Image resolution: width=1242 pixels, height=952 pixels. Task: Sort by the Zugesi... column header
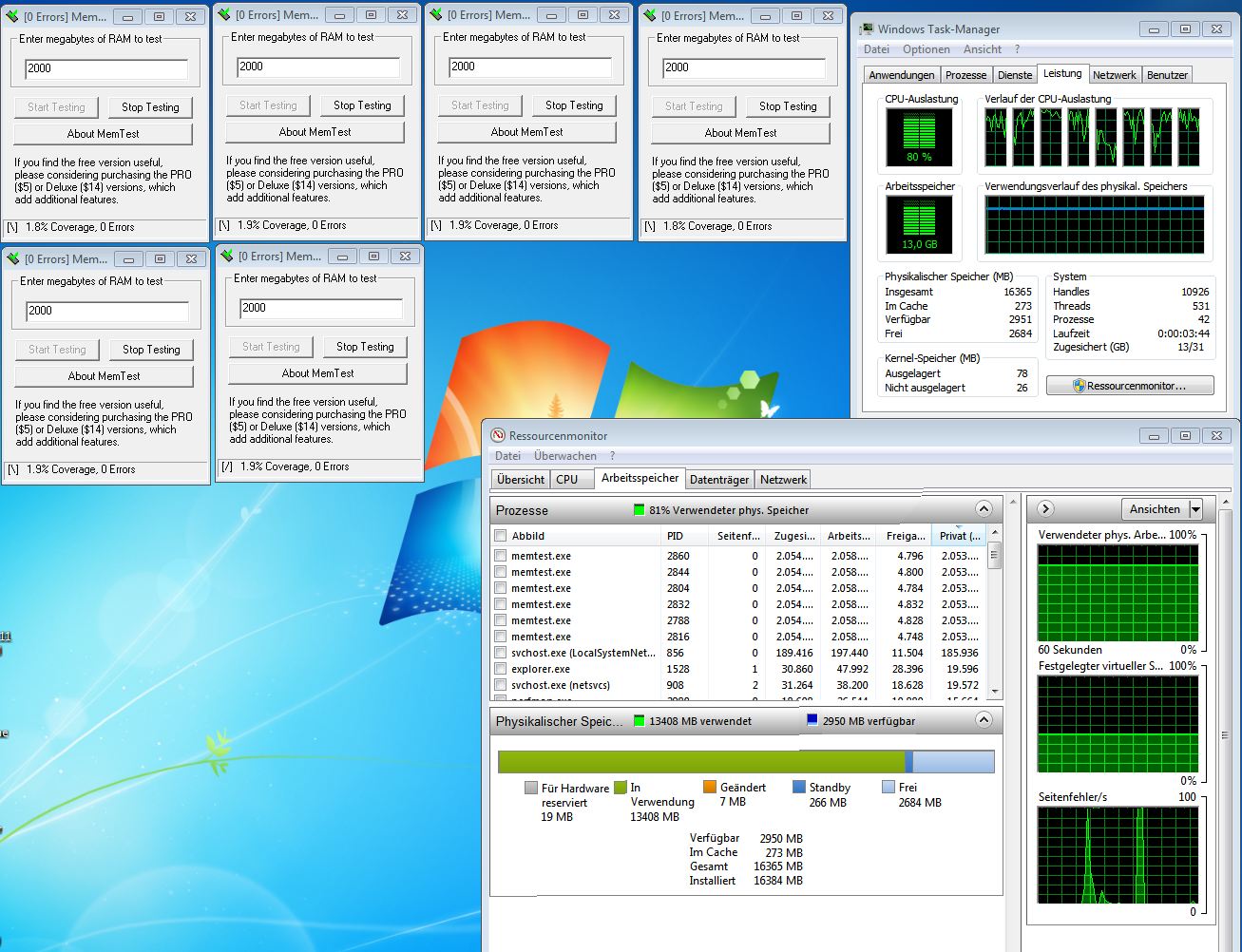pyautogui.click(x=793, y=536)
